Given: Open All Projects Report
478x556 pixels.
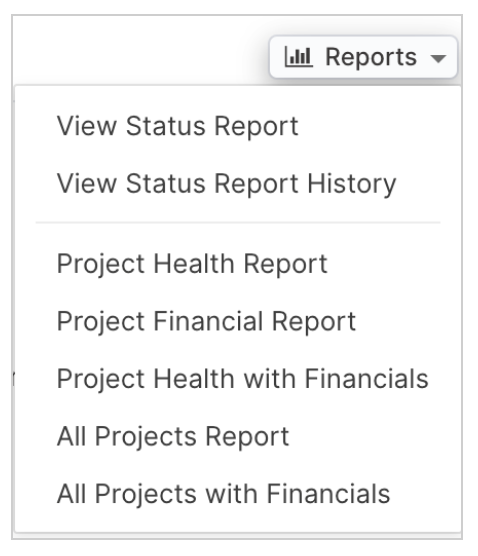Looking at the screenshot, I should pyautogui.click(x=238, y=437).
